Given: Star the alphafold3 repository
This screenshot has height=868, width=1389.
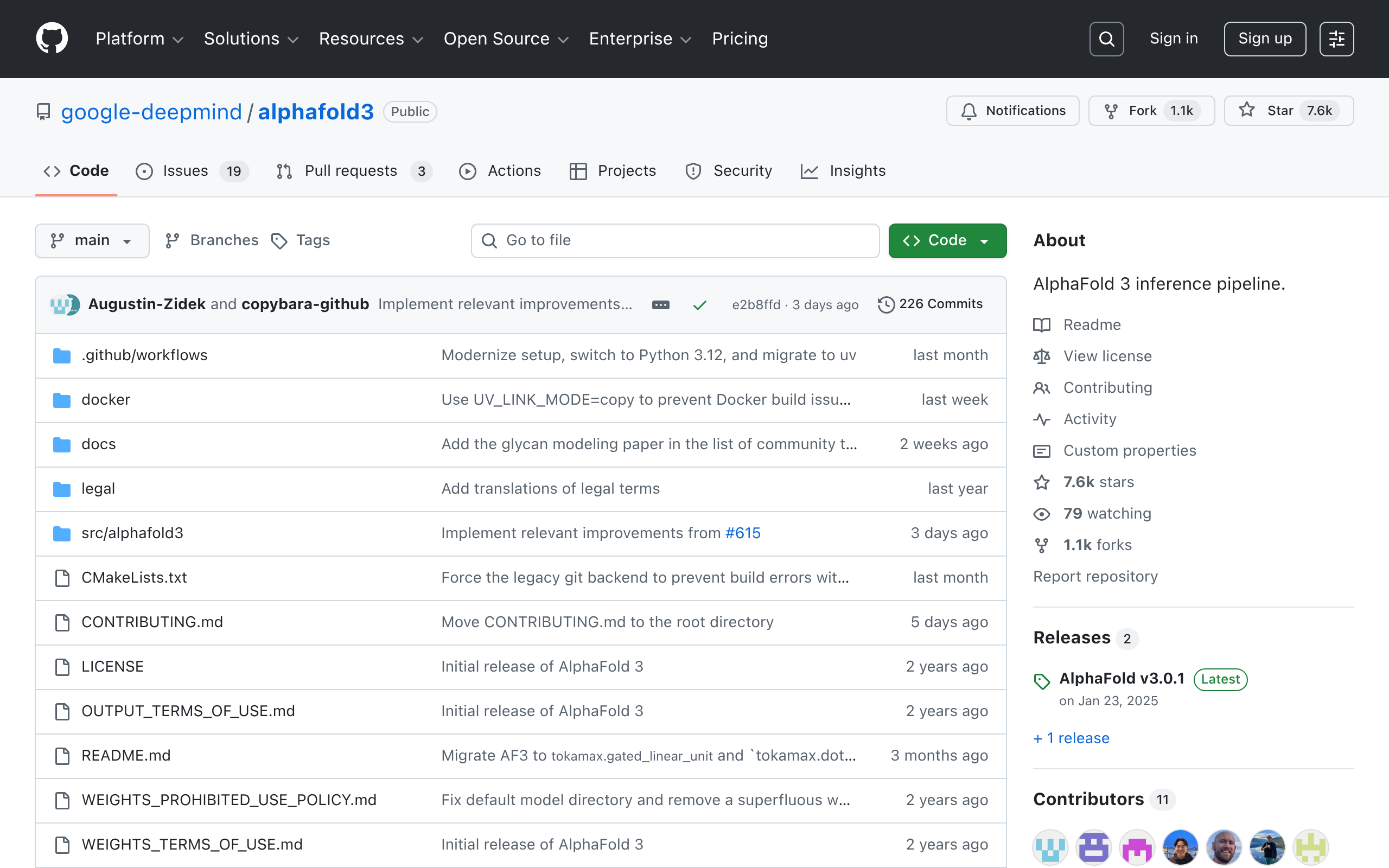Looking at the screenshot, I should [x=1288, y=111].
